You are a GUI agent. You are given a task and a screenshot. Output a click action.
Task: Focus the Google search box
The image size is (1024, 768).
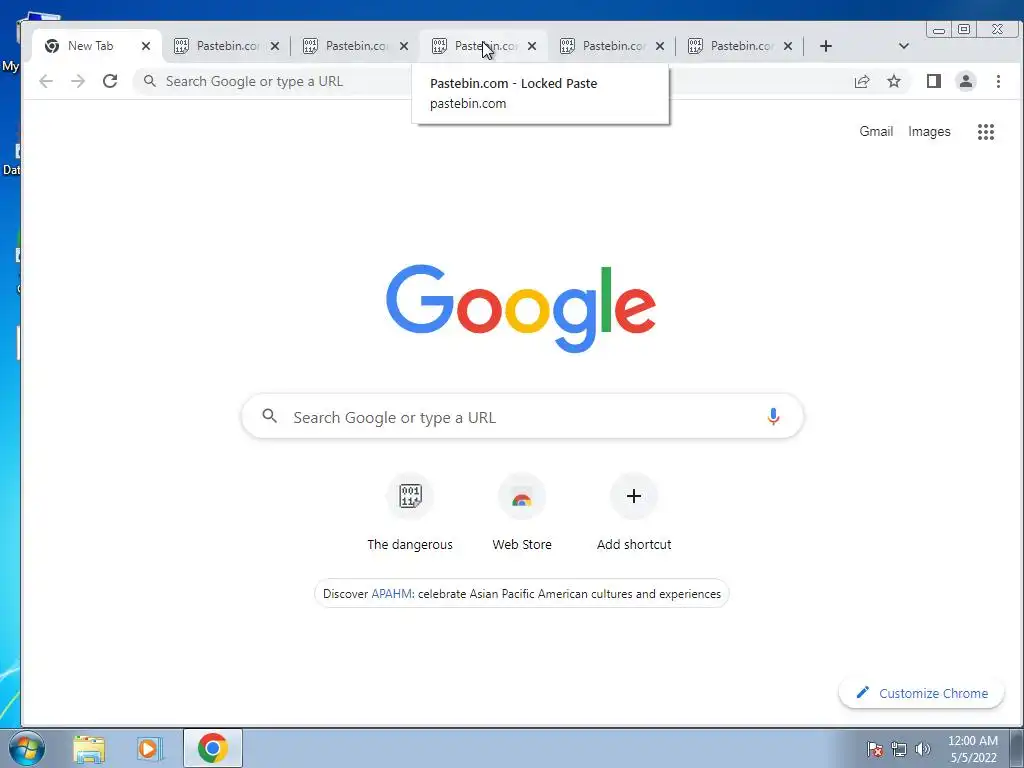click(x=522, y=417)
